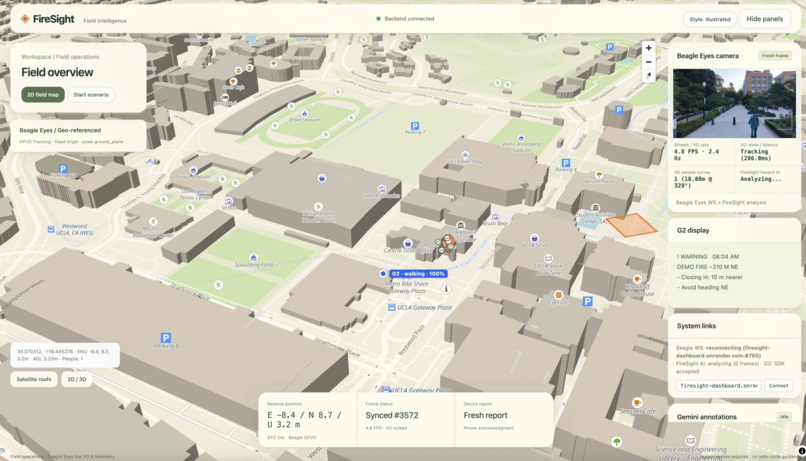This screenshot has width=806, height=461.
Task: Click the DEMO FIRE ~210 M NE line
Action: click(x=707, y=267)
